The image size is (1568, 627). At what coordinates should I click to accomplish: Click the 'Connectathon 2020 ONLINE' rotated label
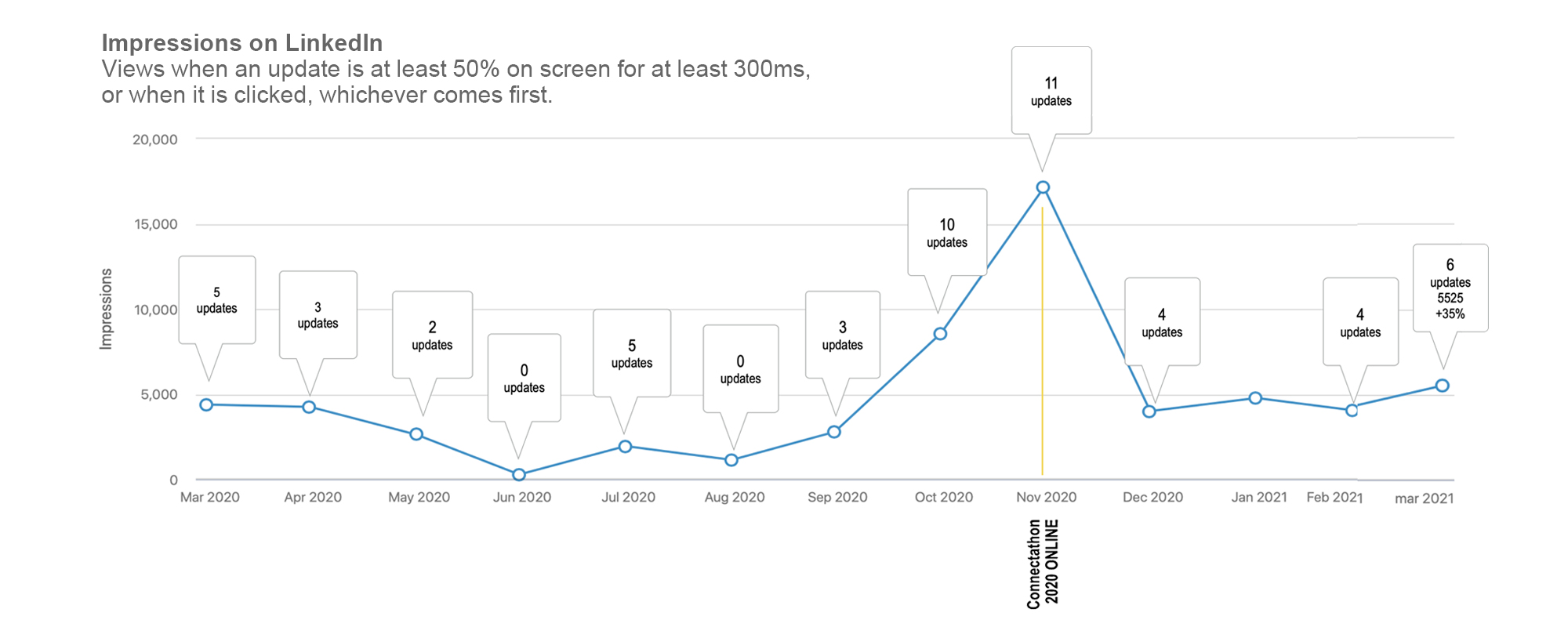coord(1044,563)
